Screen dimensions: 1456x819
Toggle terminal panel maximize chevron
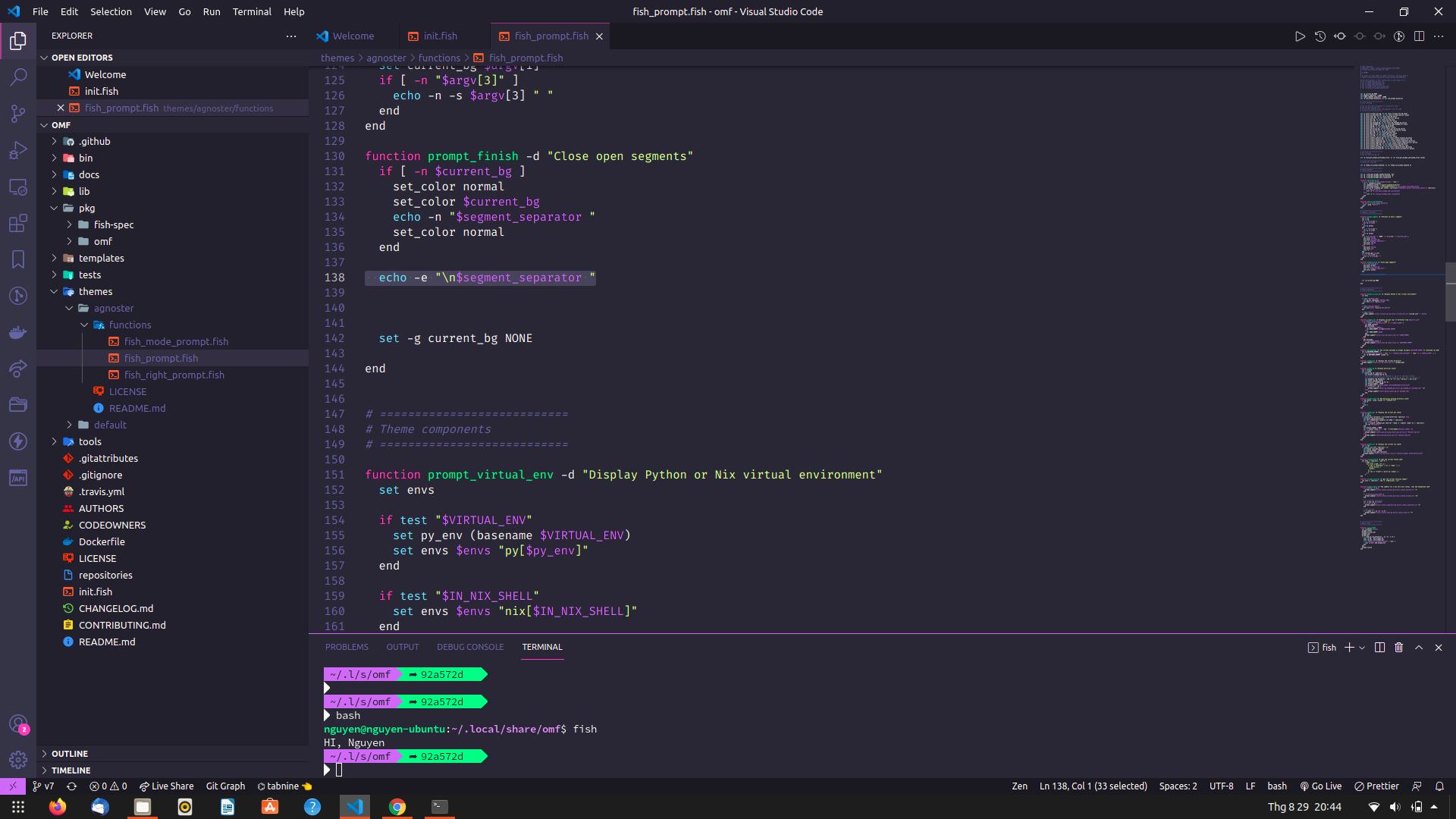1419,648
